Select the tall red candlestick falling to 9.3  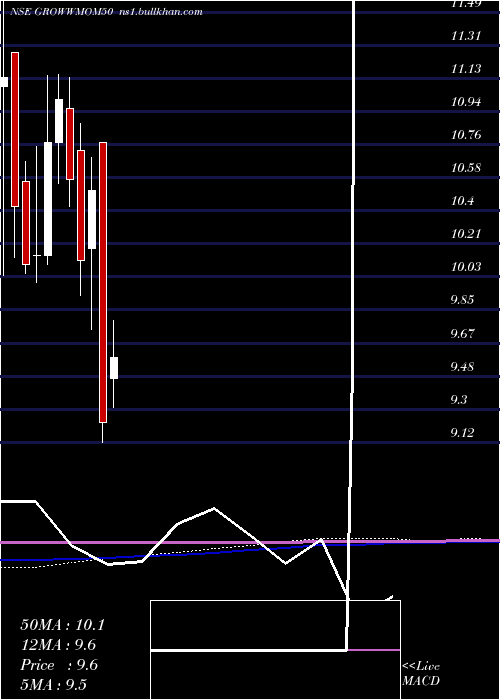103,282
